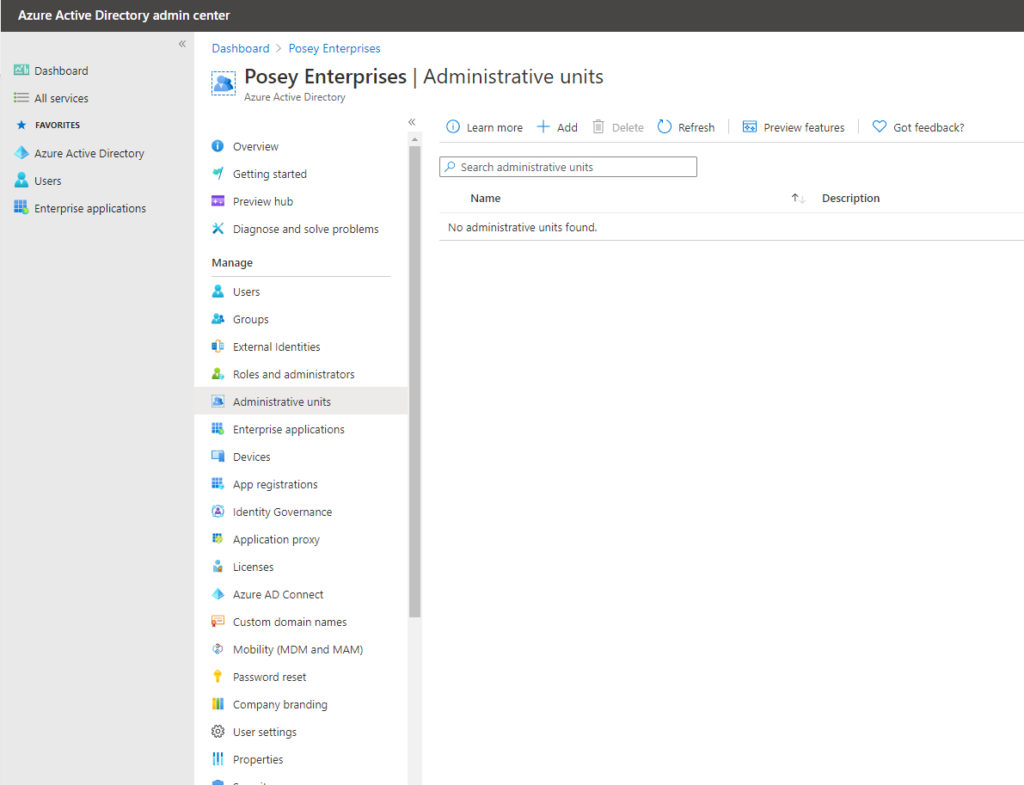
Task: Click the Users person icon in favorites
Action: pyautogui.click(x=21, y=180)
